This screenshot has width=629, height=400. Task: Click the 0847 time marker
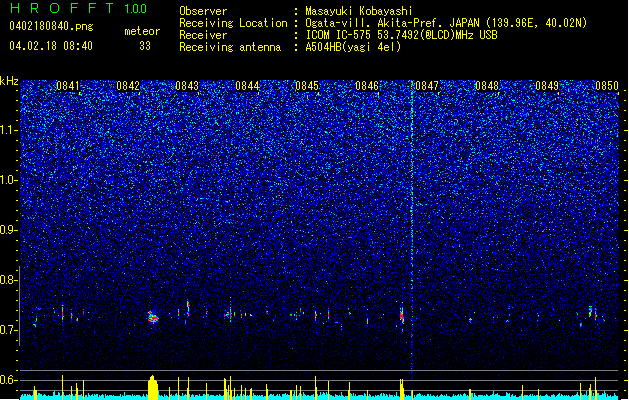[x=427, y=86]
